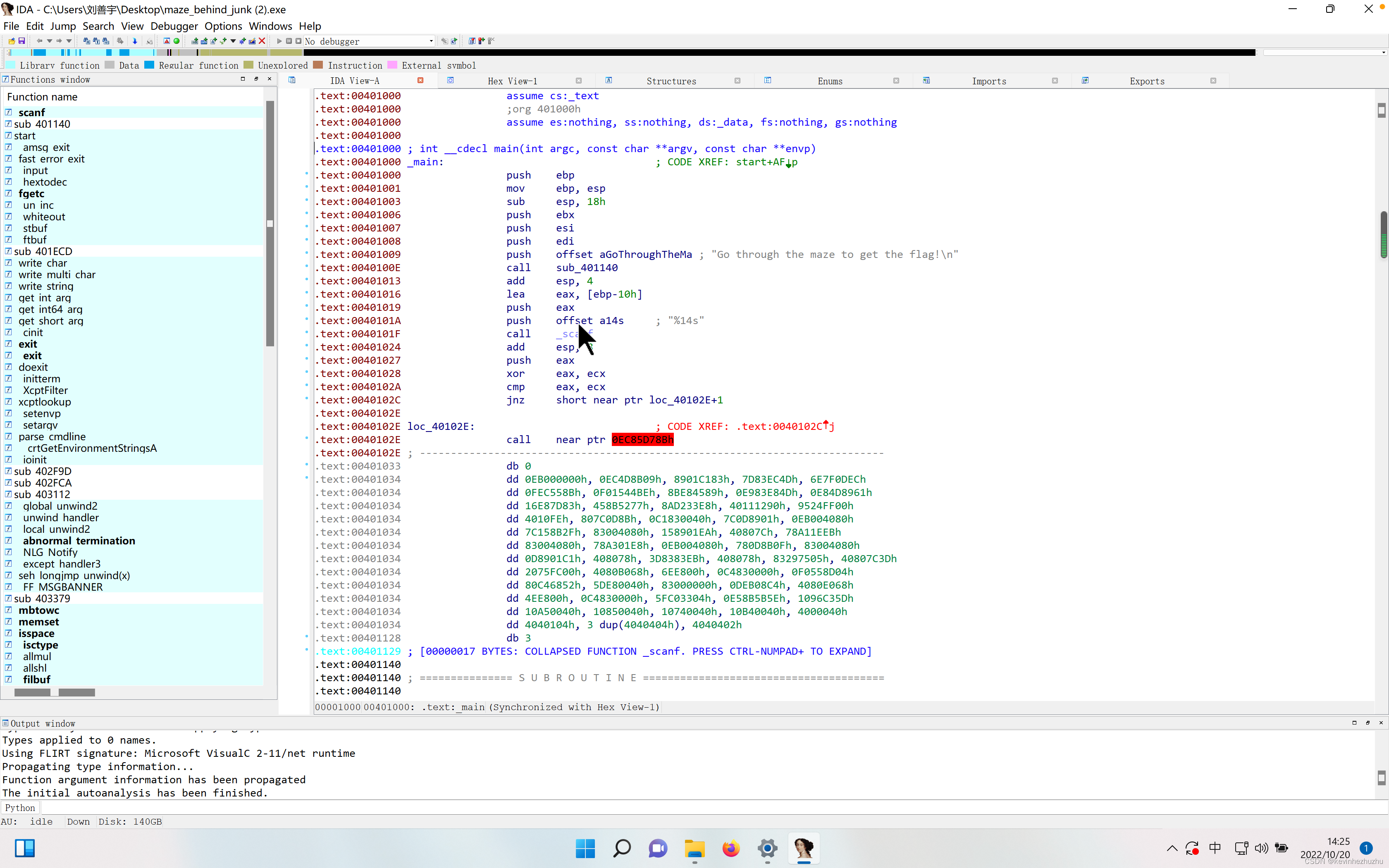Click the Firefox icon in taskbar
This screenshot has height=868, width=1389.
click(x=730, y=848)
